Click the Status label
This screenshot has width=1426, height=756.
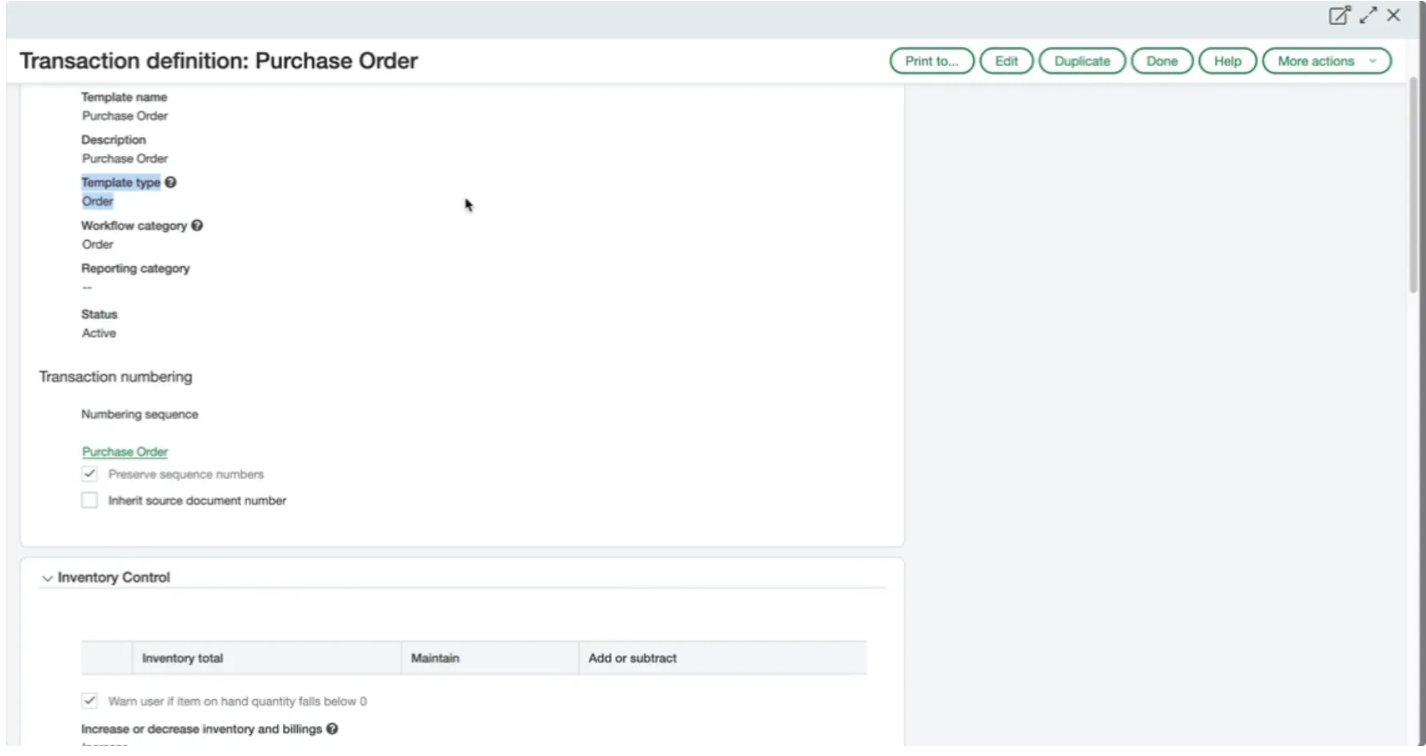(100, 314)
